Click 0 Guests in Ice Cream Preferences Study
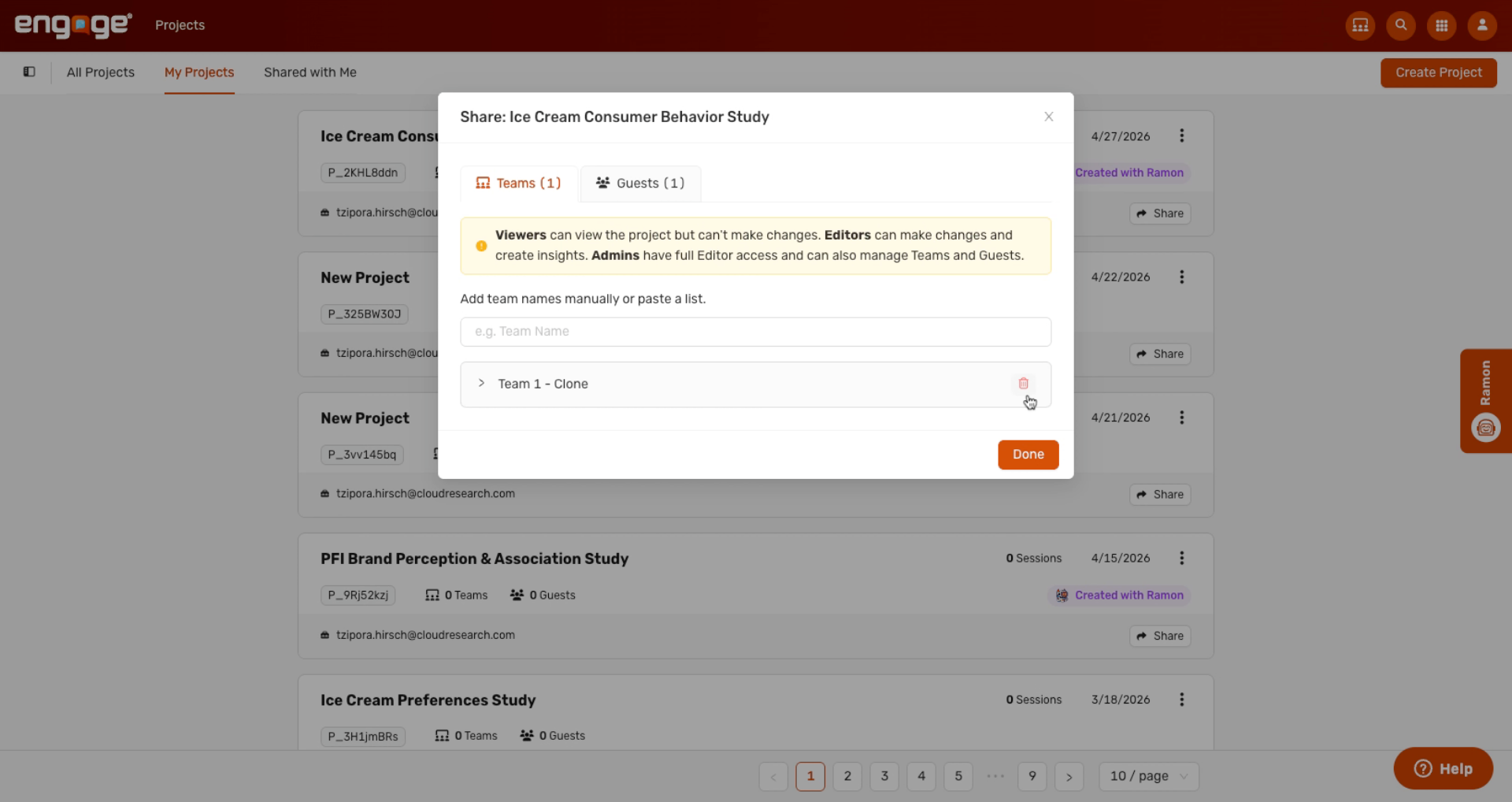1512x802 pixels. [553, 736]
